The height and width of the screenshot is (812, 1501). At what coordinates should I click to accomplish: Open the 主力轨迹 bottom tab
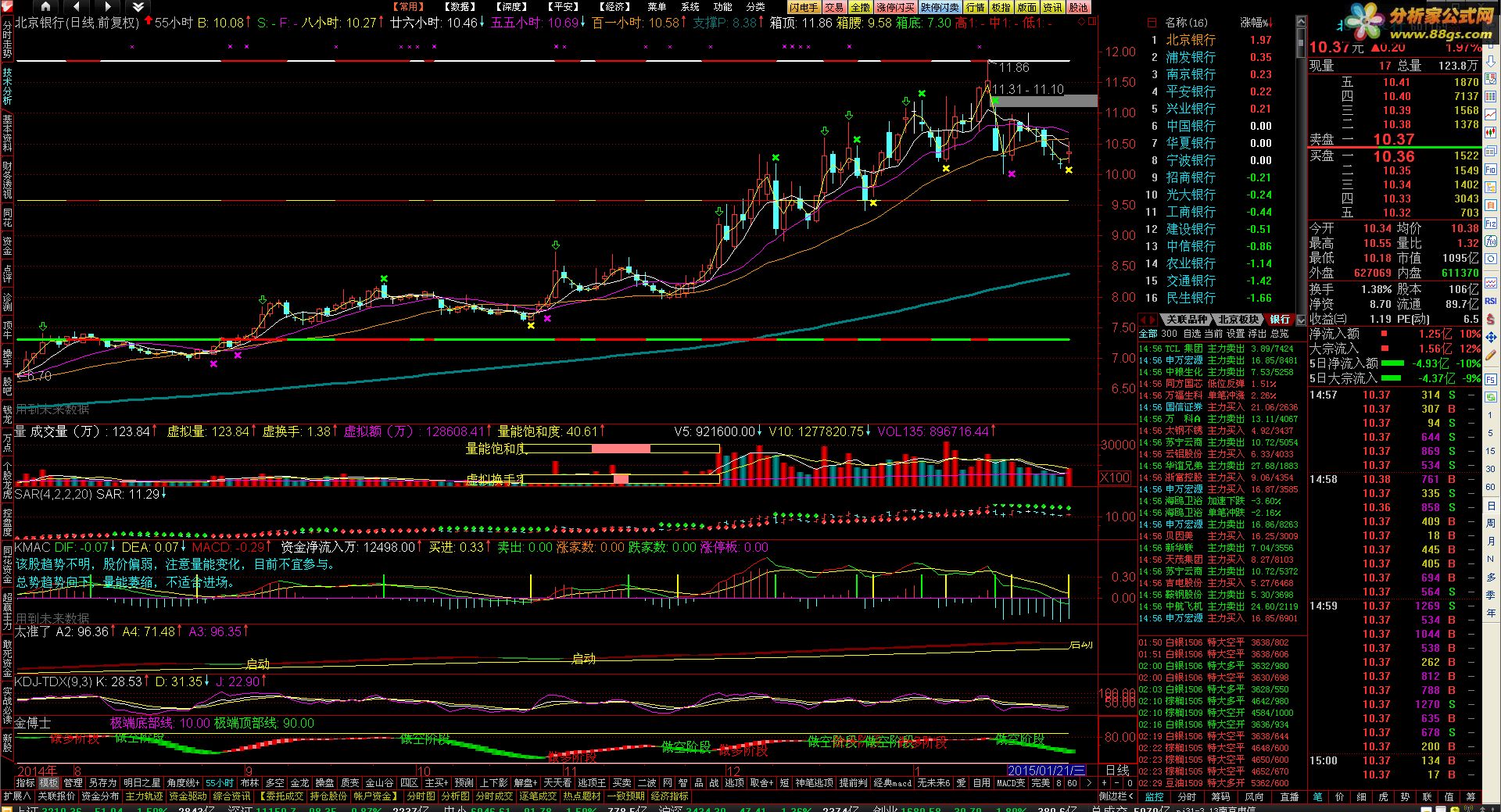(144, 796)
